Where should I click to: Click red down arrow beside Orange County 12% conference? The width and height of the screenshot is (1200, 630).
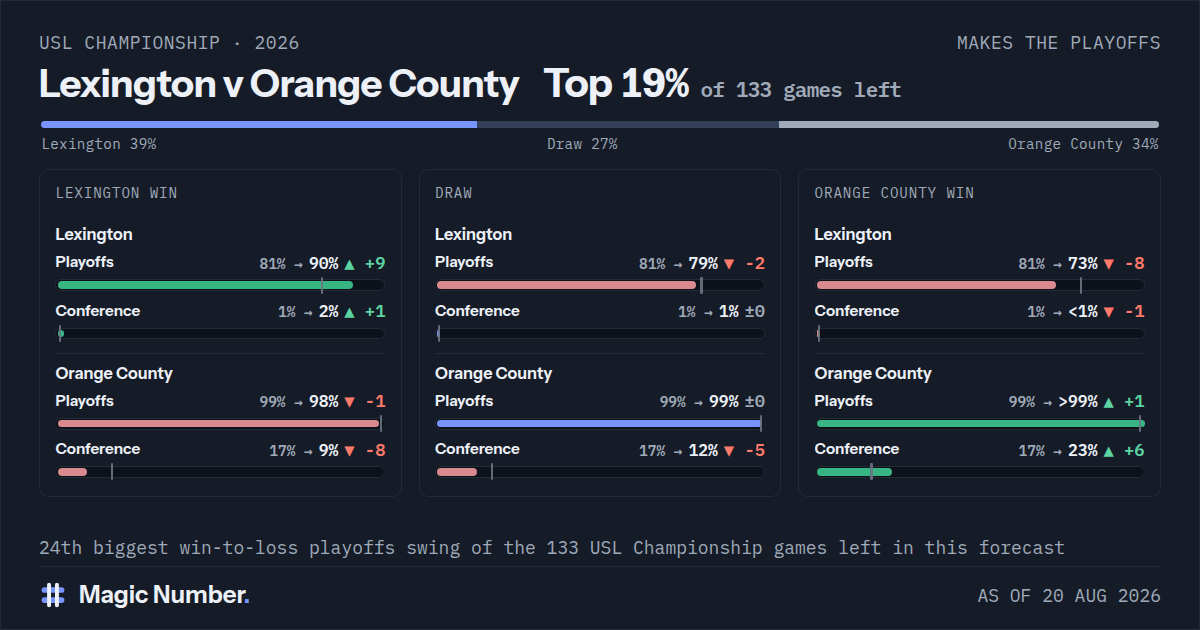729,451
